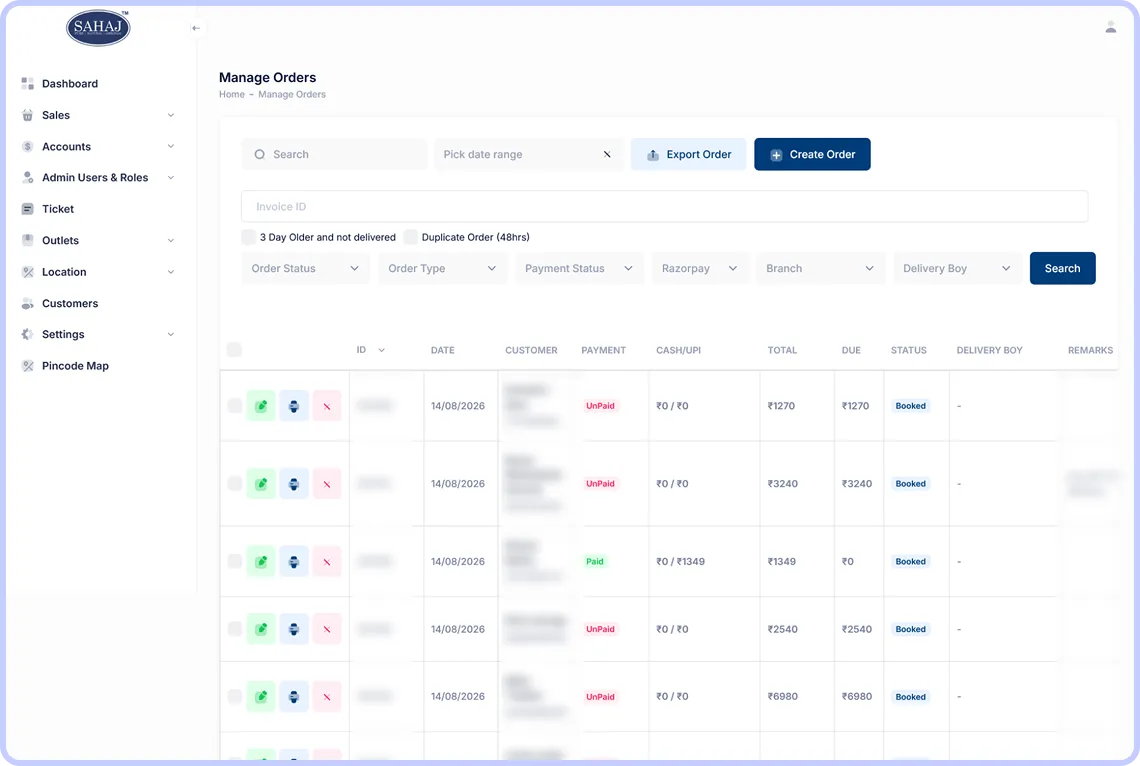Expand the Sales menu chevron
Image resolution: width=1140 pixels, height=766 pixels.
point(171,115)
